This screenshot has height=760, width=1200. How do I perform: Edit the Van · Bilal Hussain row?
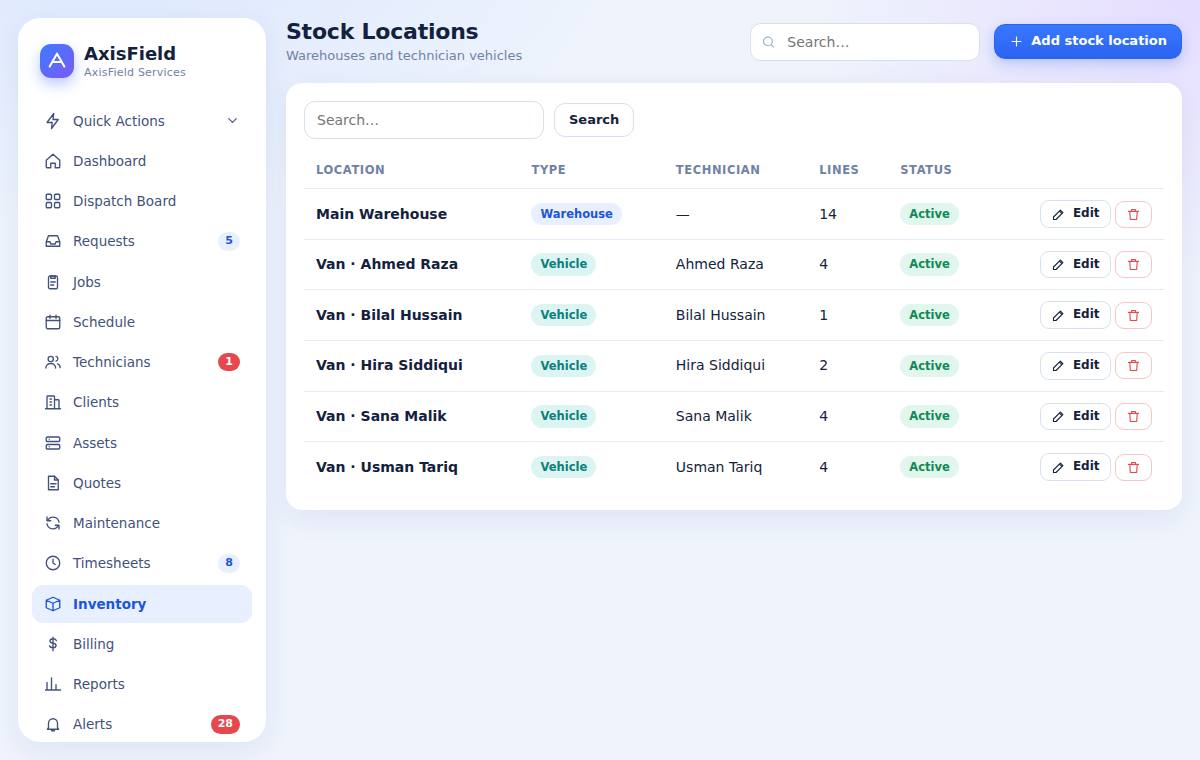(1075, 315)
